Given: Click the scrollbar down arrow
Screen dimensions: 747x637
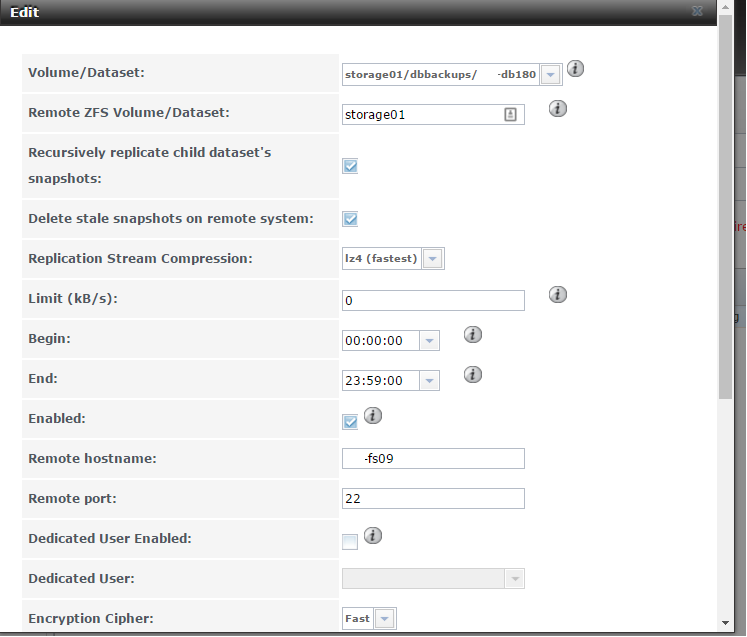Looking at the screenshot, I should [x=725, y=623].
